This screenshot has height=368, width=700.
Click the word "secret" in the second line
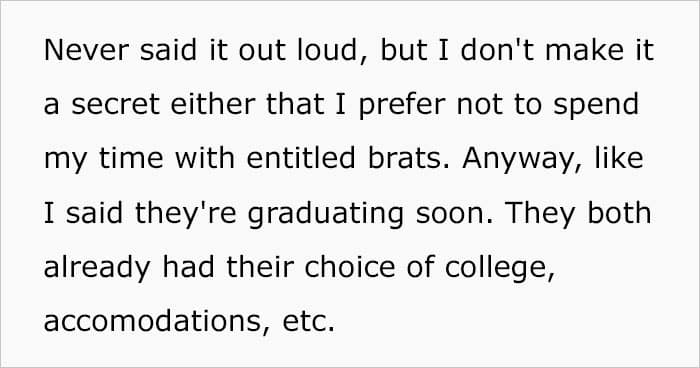(x=115, y=104)
